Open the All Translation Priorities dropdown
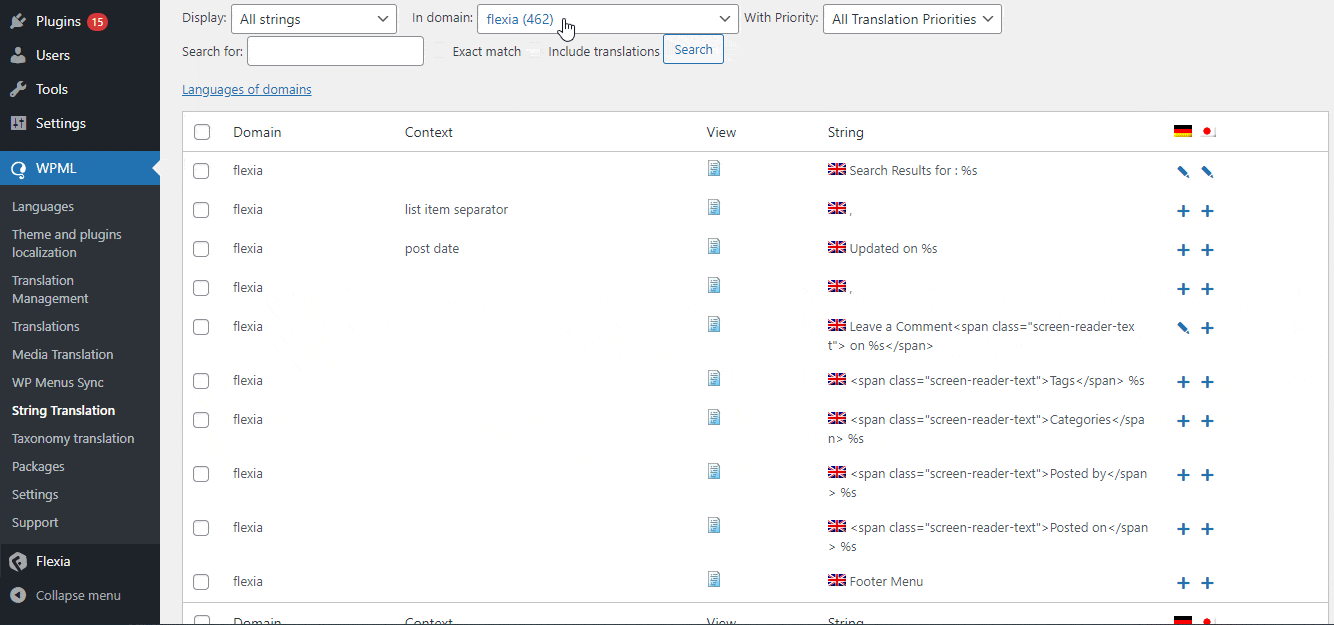 (912, 19)
